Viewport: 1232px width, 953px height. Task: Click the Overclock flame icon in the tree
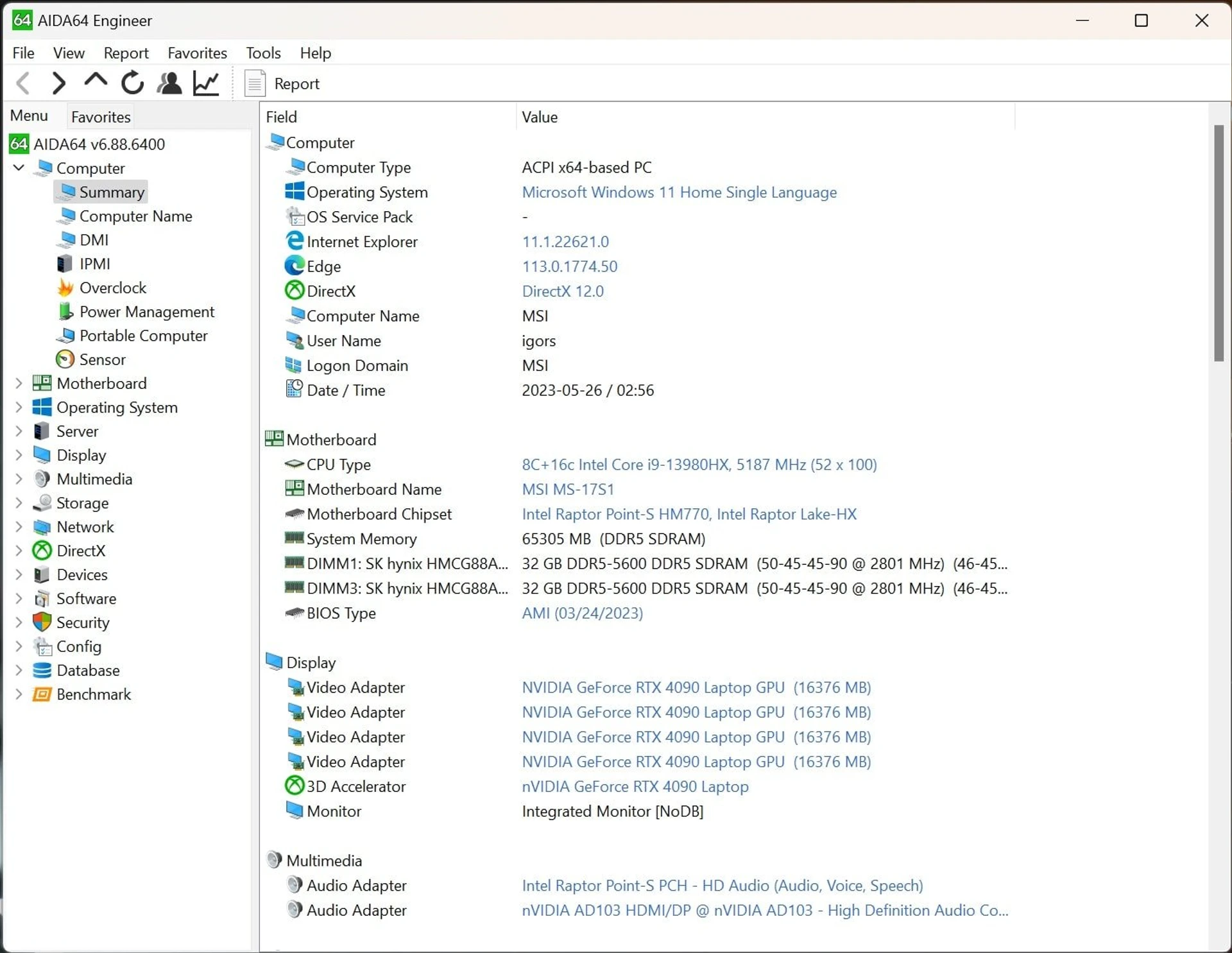tap(65, 288)
